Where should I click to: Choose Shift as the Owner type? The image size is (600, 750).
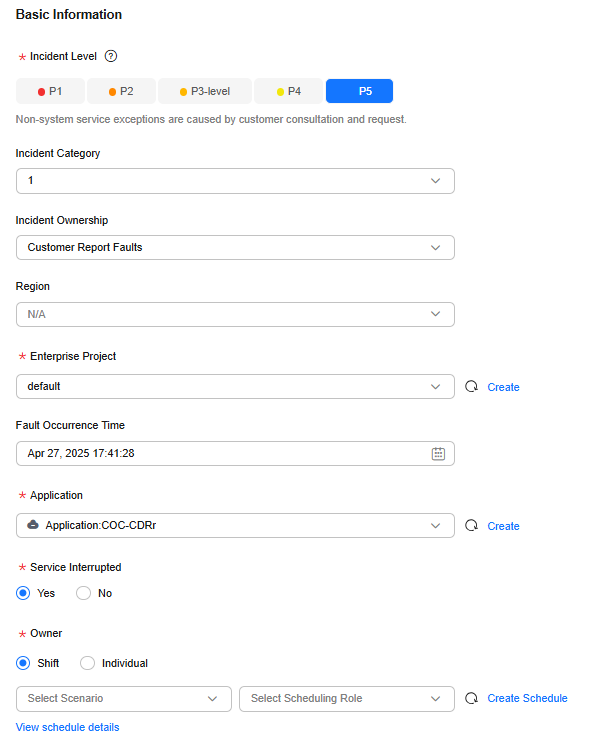coord(24,663)
